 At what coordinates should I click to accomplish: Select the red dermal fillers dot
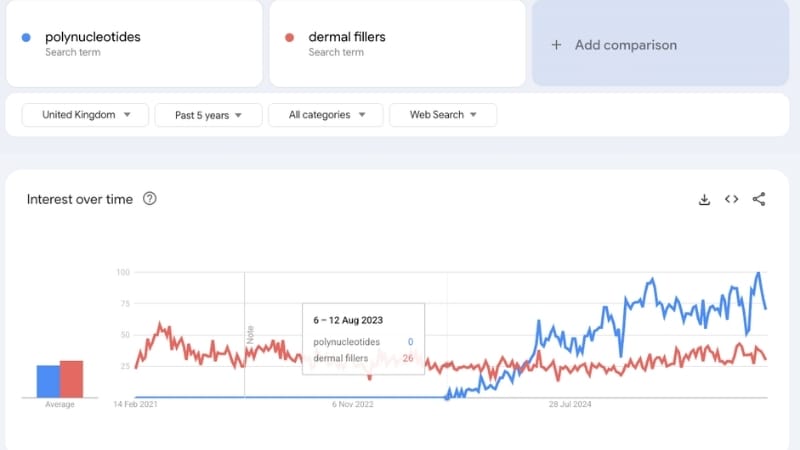(289, 37)
